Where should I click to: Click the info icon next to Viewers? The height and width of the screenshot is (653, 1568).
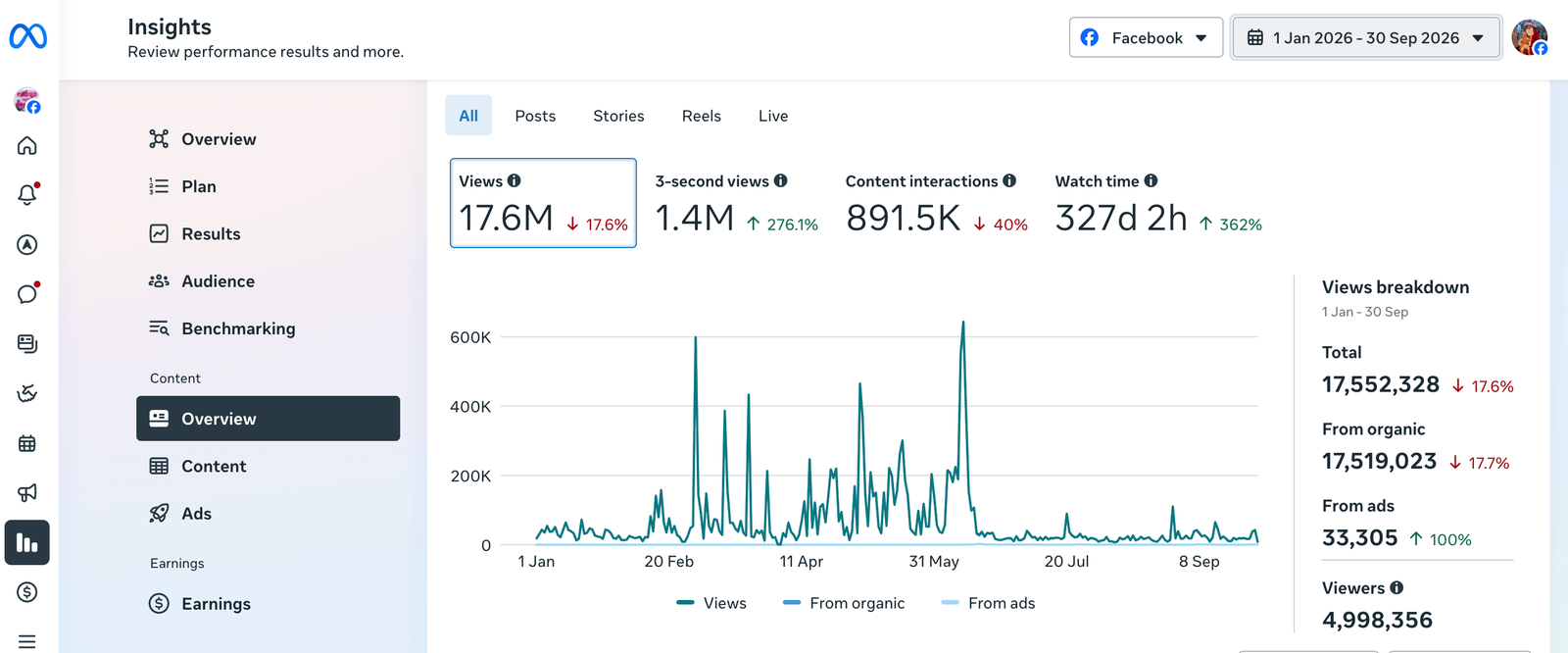[x=1396, y=587]
